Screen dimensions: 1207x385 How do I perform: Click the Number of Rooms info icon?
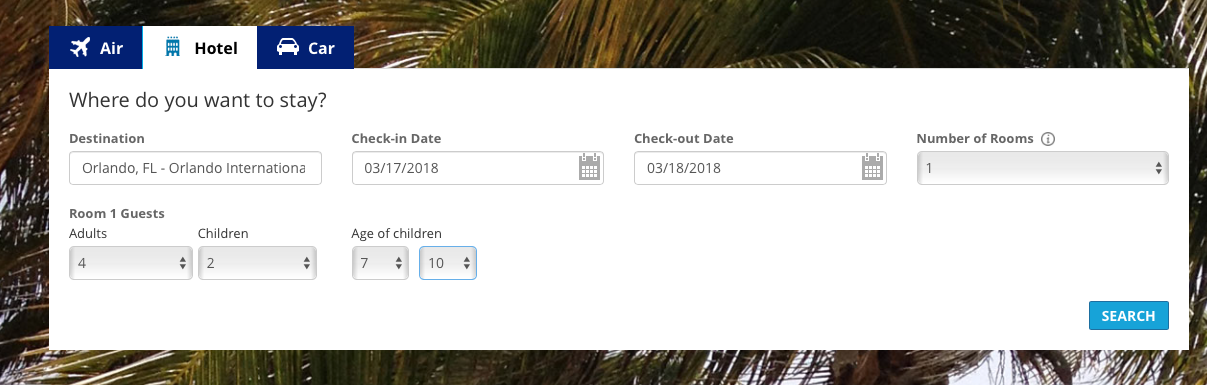(1048, 139)
